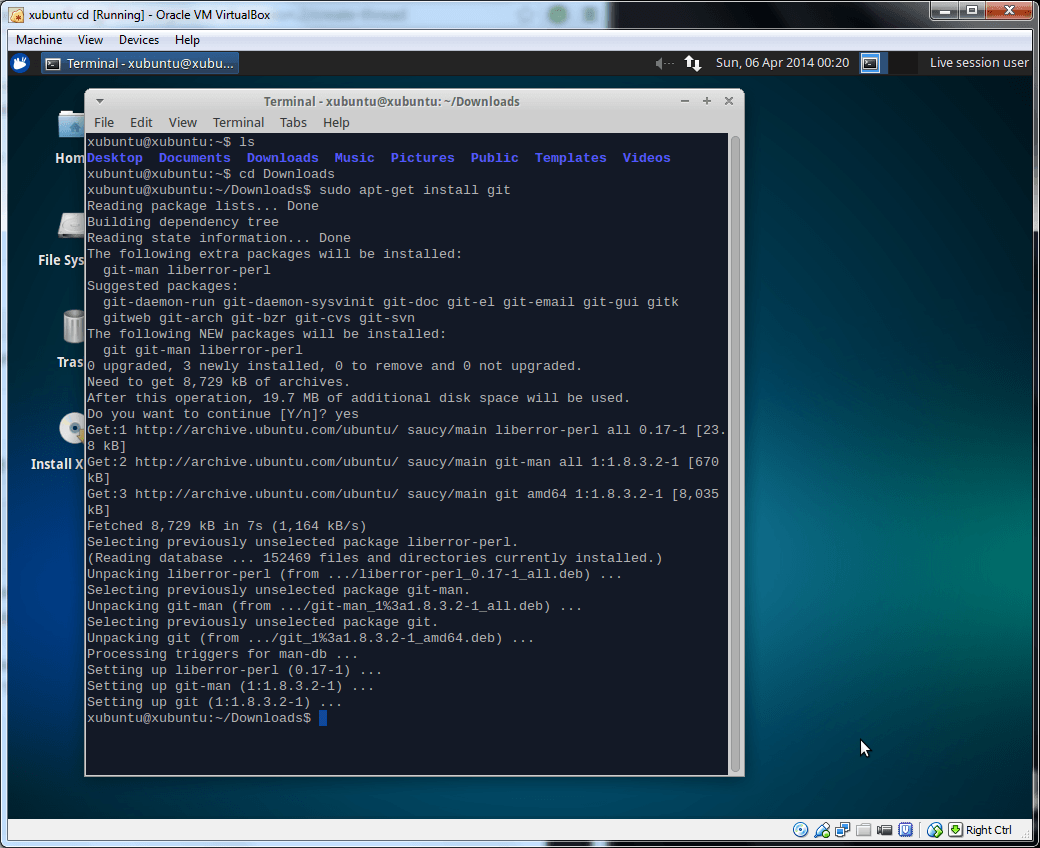Click the shared folders status icon

coord(864,830)
